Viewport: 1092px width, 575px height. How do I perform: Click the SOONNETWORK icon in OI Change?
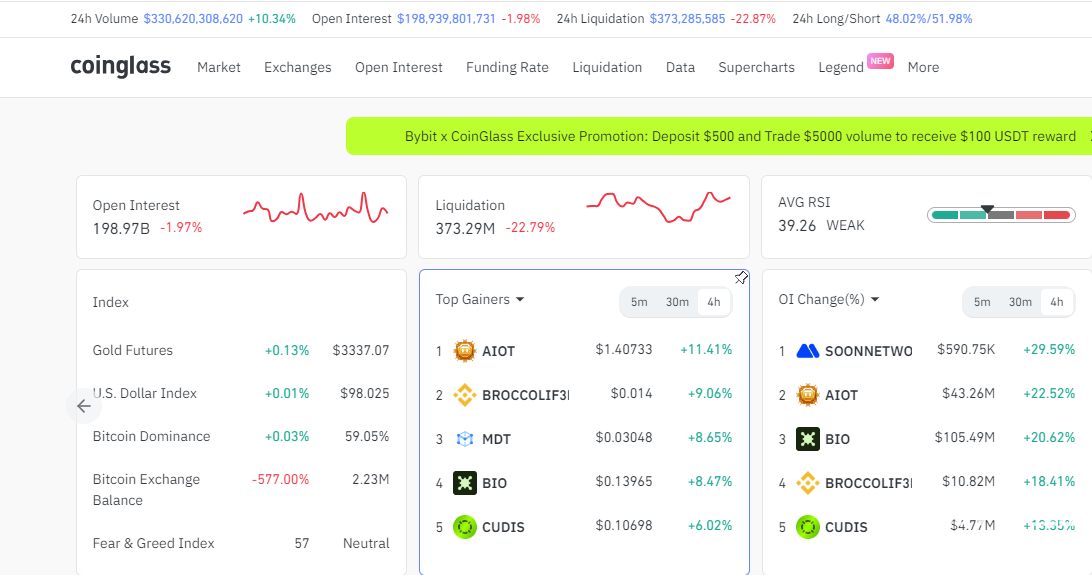[807, 351]
